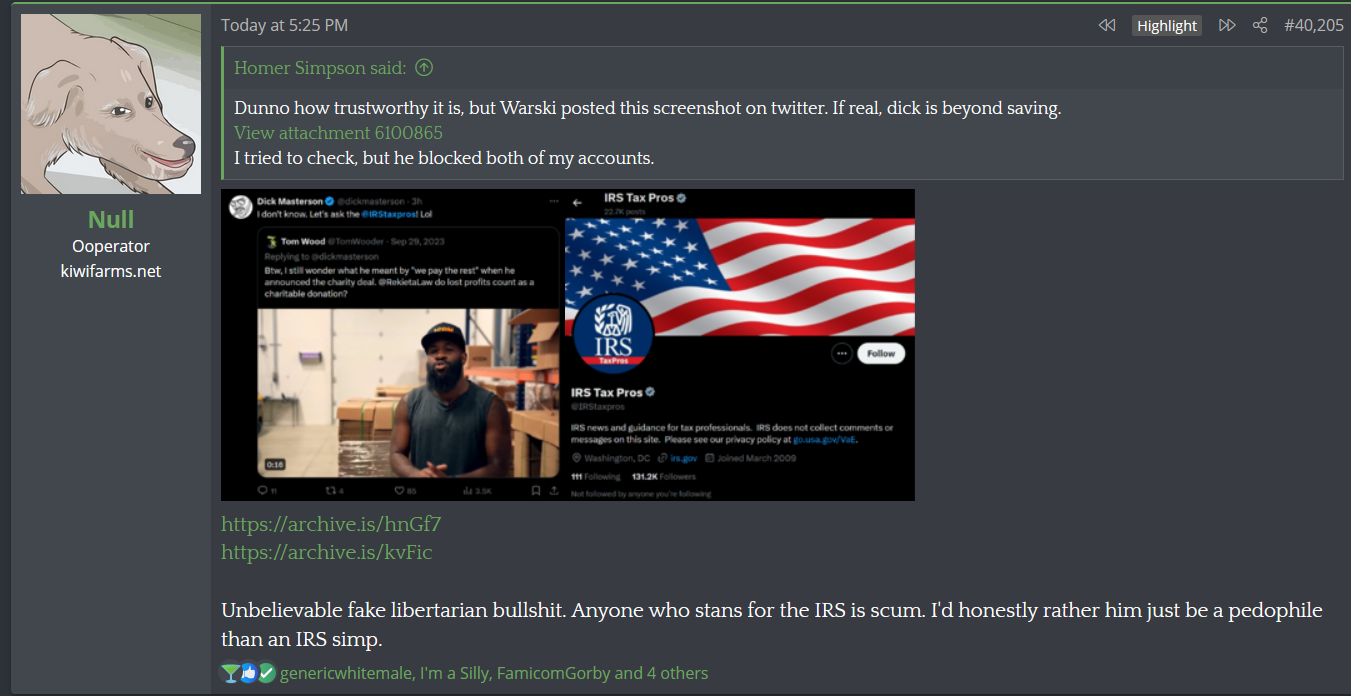Click the green checkmark reaction icon
1351x696 pixels.
pos(267,673)
